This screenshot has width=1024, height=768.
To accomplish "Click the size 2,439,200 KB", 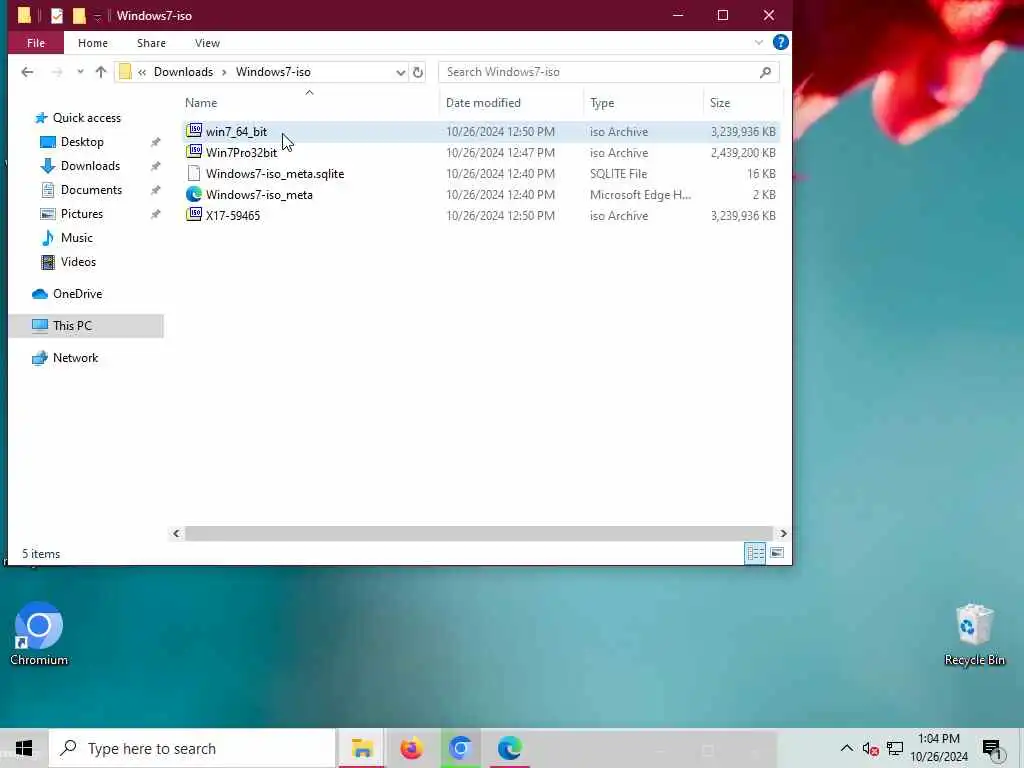I will (743, 153).
